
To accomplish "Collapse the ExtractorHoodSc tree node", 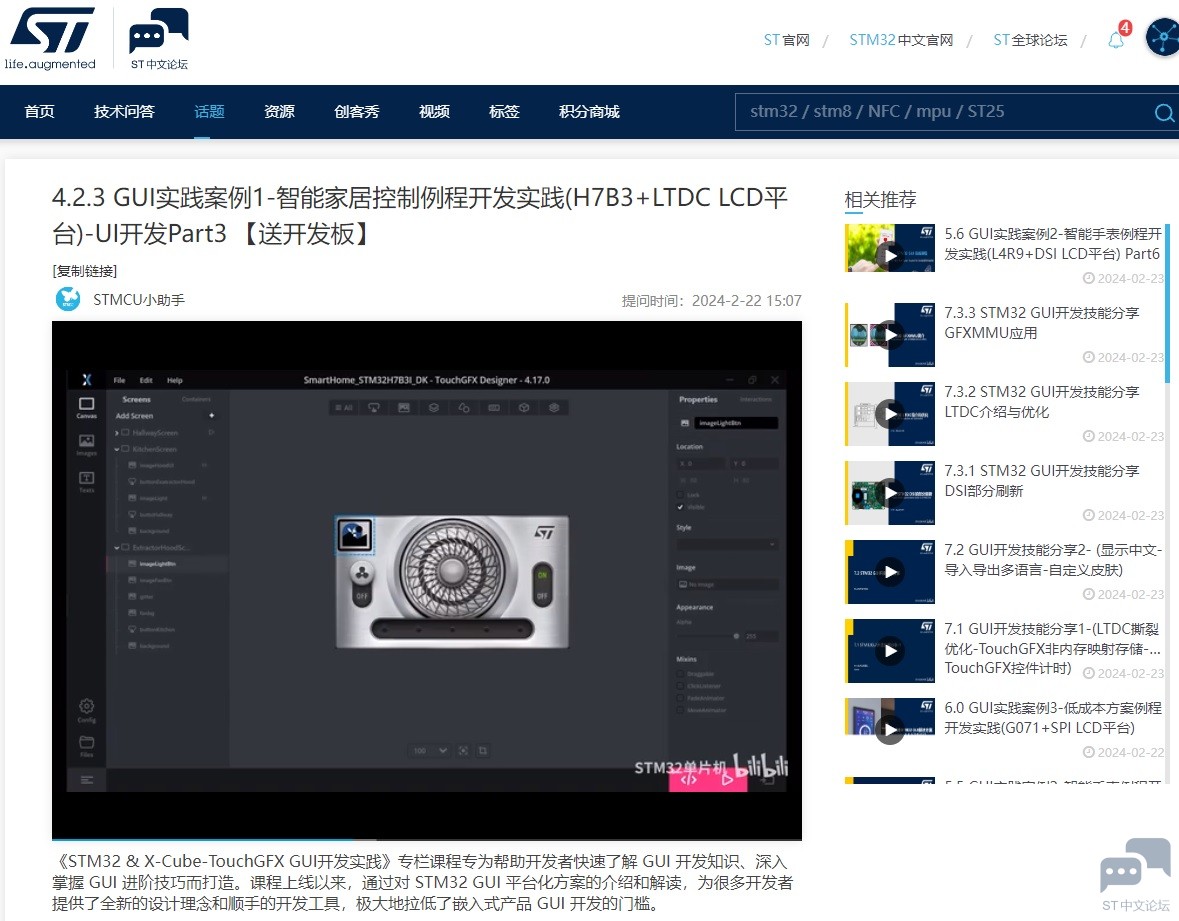I will coord(117,547).
